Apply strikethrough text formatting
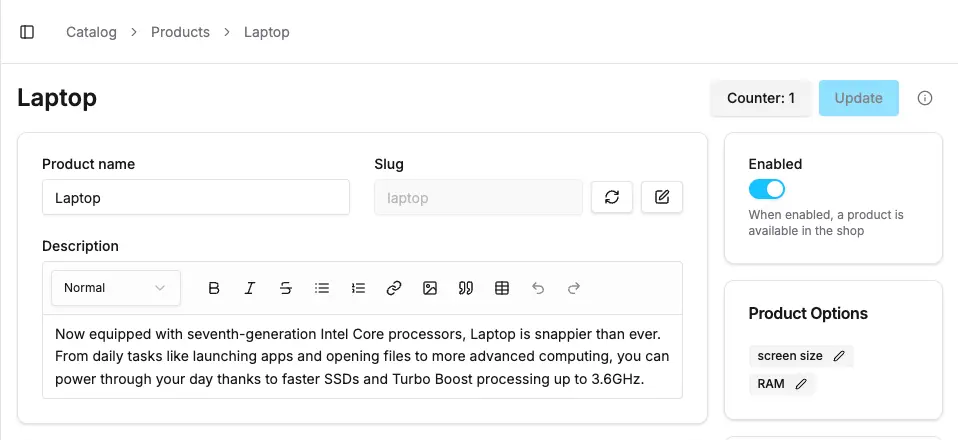958x440 pixels. (x=286, y=288)
